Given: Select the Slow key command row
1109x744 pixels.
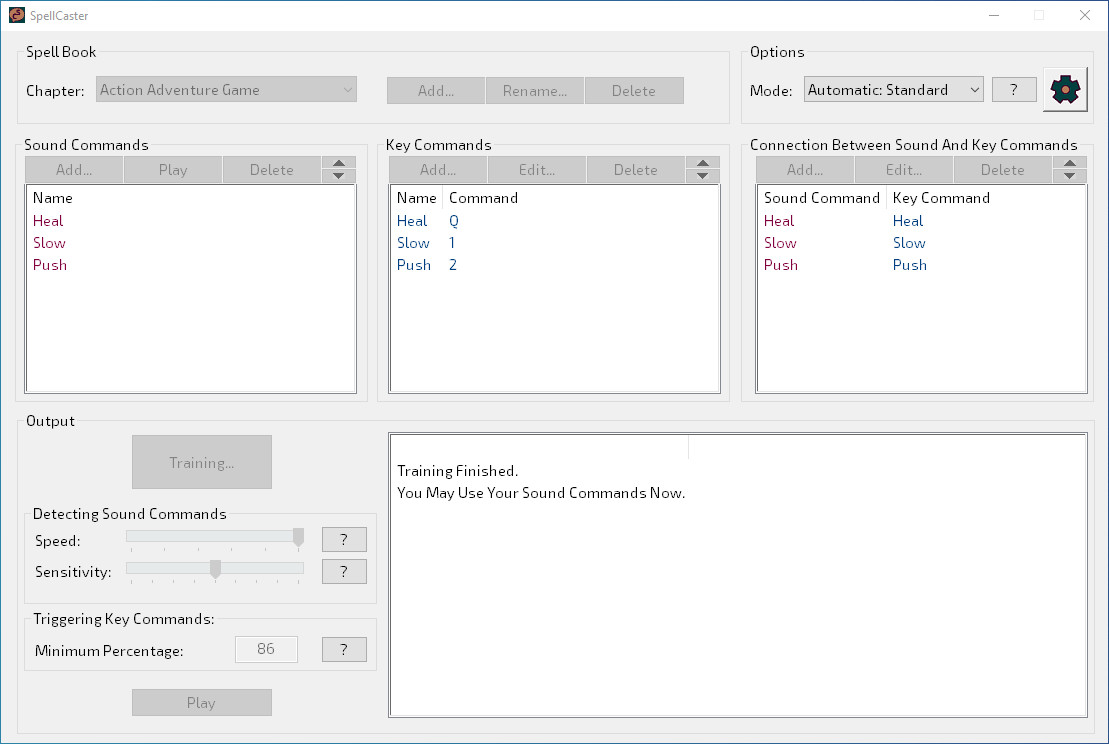Looking at the screenshot, I should (413, 243).
